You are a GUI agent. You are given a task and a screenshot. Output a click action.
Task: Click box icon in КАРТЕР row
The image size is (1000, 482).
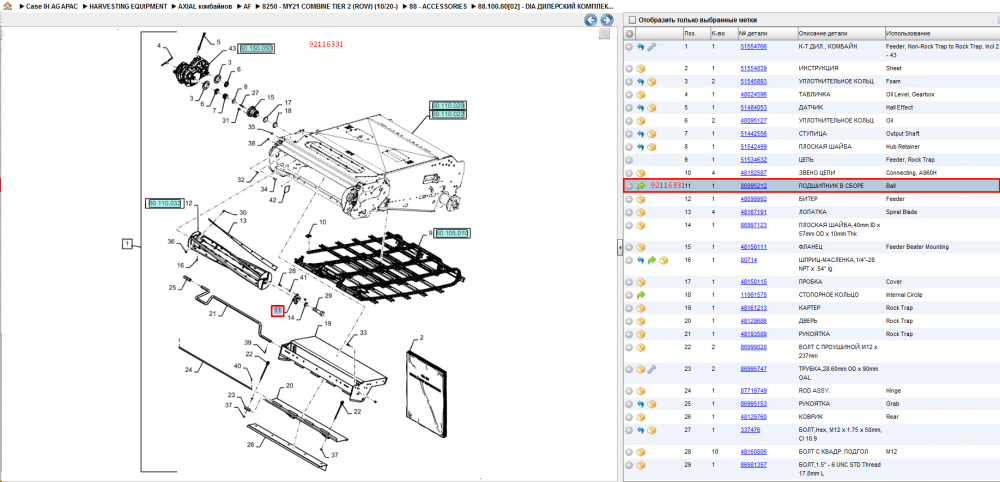pos(640,308)
